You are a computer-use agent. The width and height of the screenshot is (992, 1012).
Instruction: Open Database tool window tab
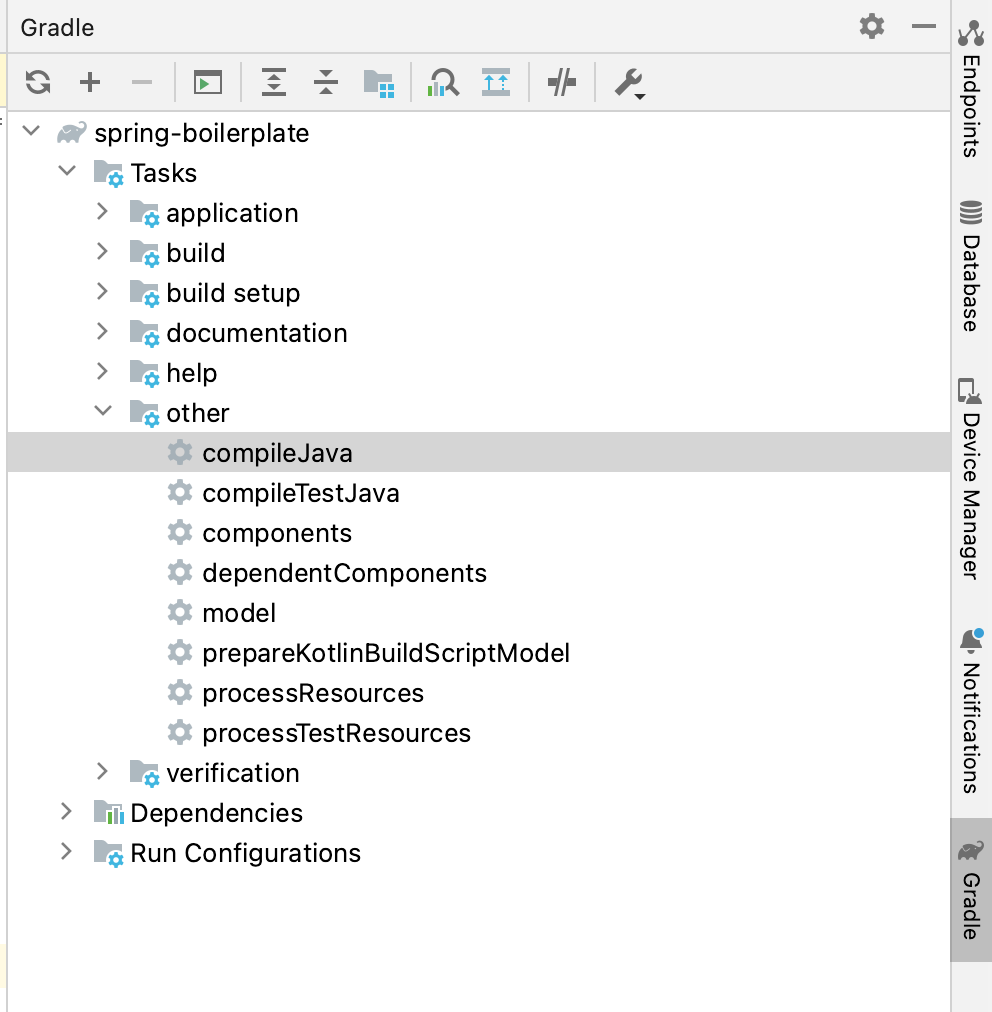971,266
